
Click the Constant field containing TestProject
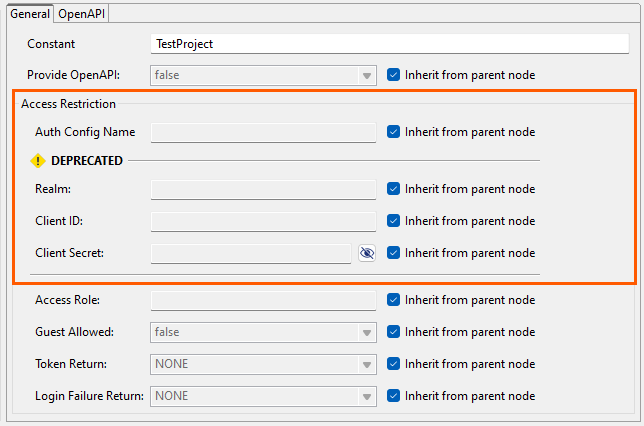point(389,44)
